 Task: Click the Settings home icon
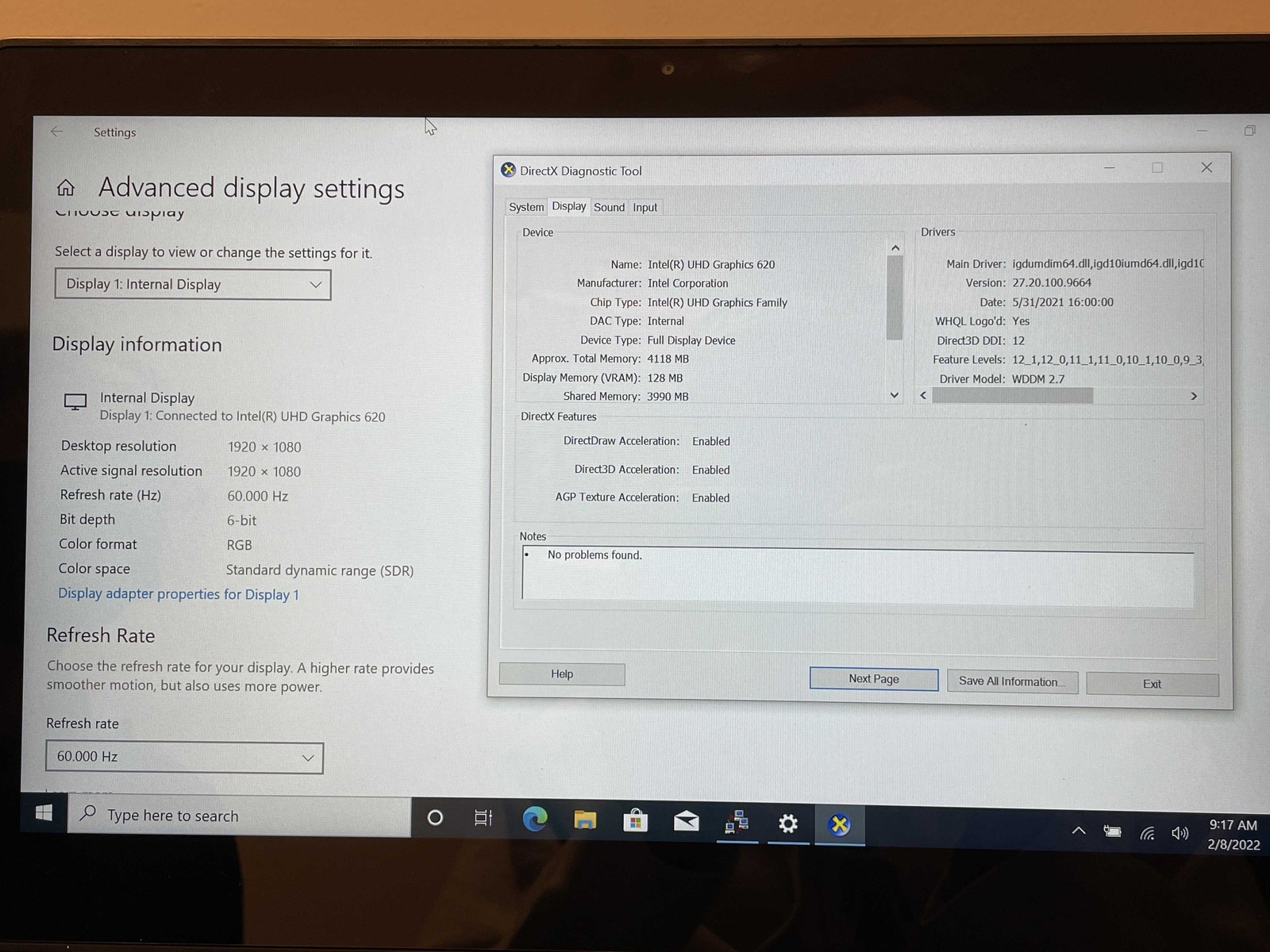coord(66,188)
